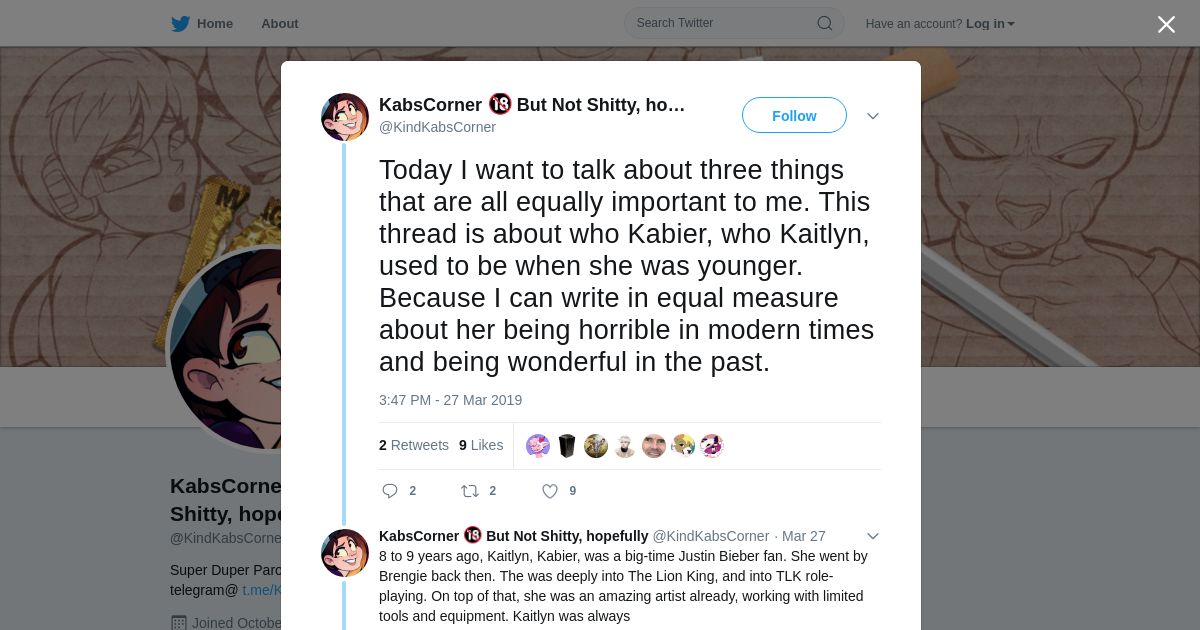Click the @KindKabsCorner handle under the name
Image resolution: width=1200 pixels, height=630 pixels.
coord(437,127)
